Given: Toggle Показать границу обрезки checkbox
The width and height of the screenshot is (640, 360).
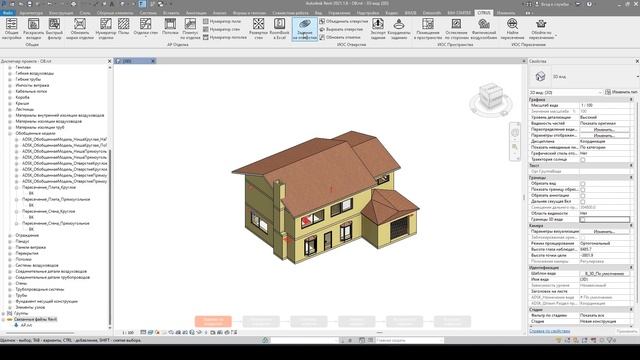Looking at the screenshot, I should coord(582,190).
